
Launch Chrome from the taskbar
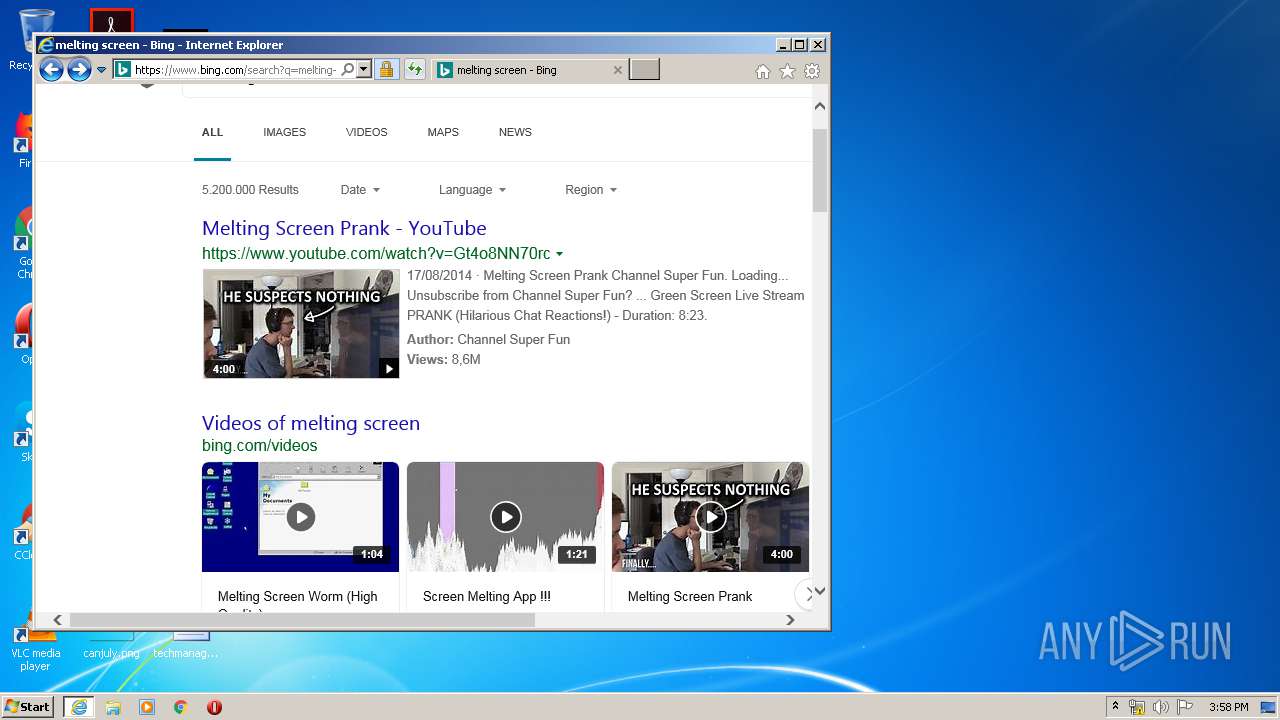pos(180,707)
